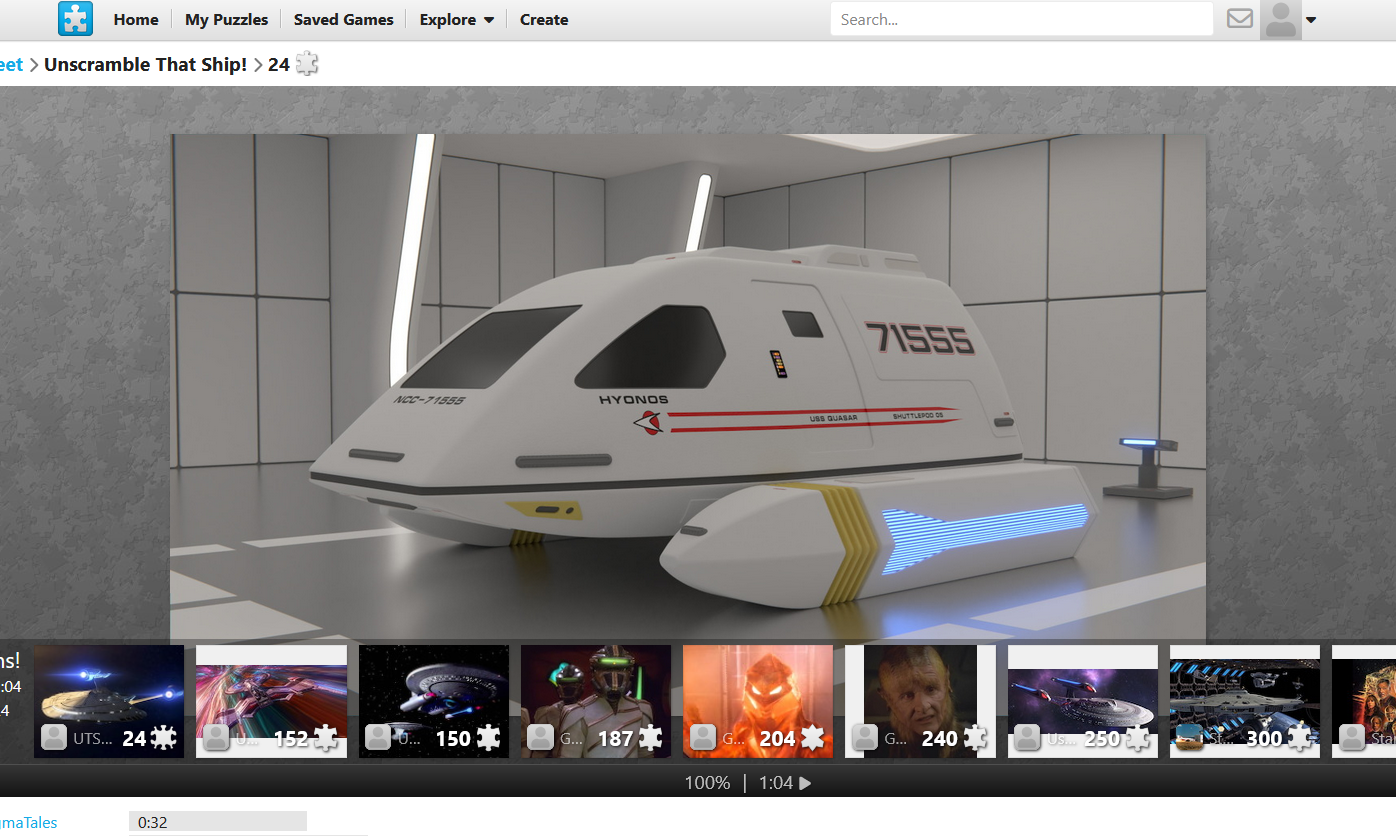Click the 100% completion text
1396x836 pixels.
[x=707, y=783]
